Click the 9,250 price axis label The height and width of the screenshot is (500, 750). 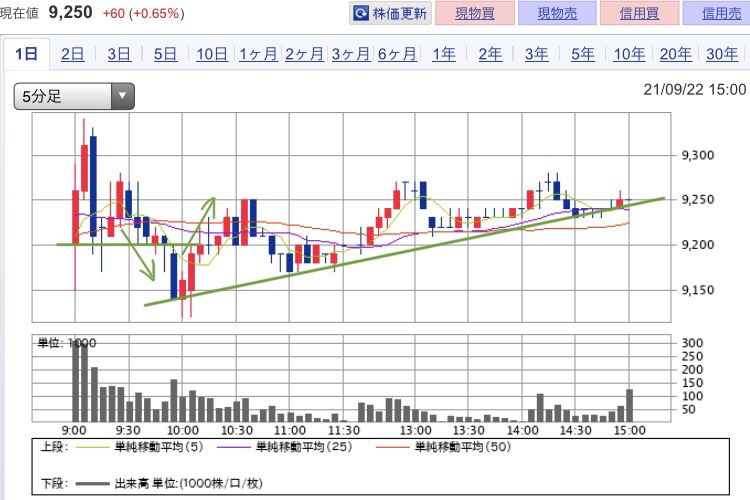click(697, 200)
